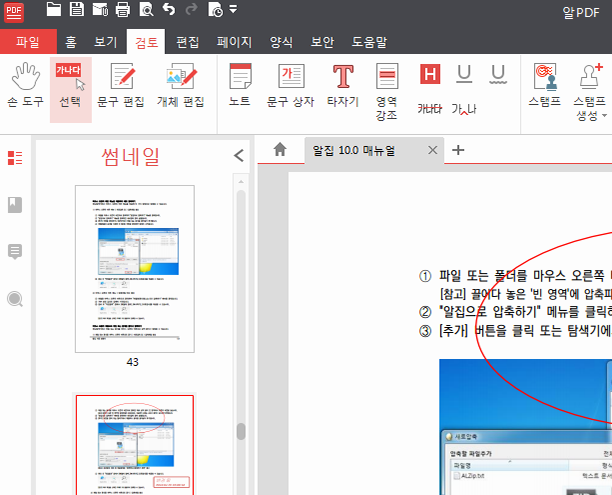The height and width of the screenshot is (495, 612).
Task: Apply the wavy underline U tool
Action: [x=498, y=74]
